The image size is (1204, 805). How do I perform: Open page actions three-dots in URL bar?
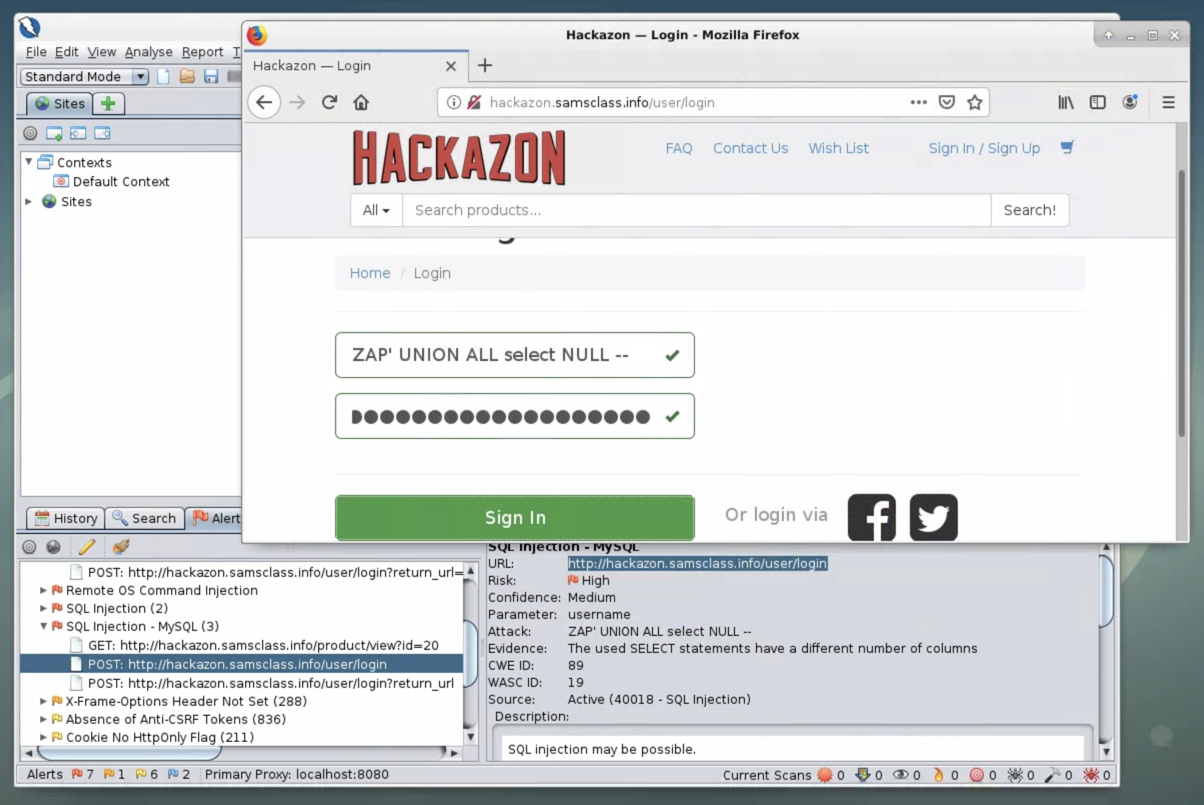coord(918,102)
